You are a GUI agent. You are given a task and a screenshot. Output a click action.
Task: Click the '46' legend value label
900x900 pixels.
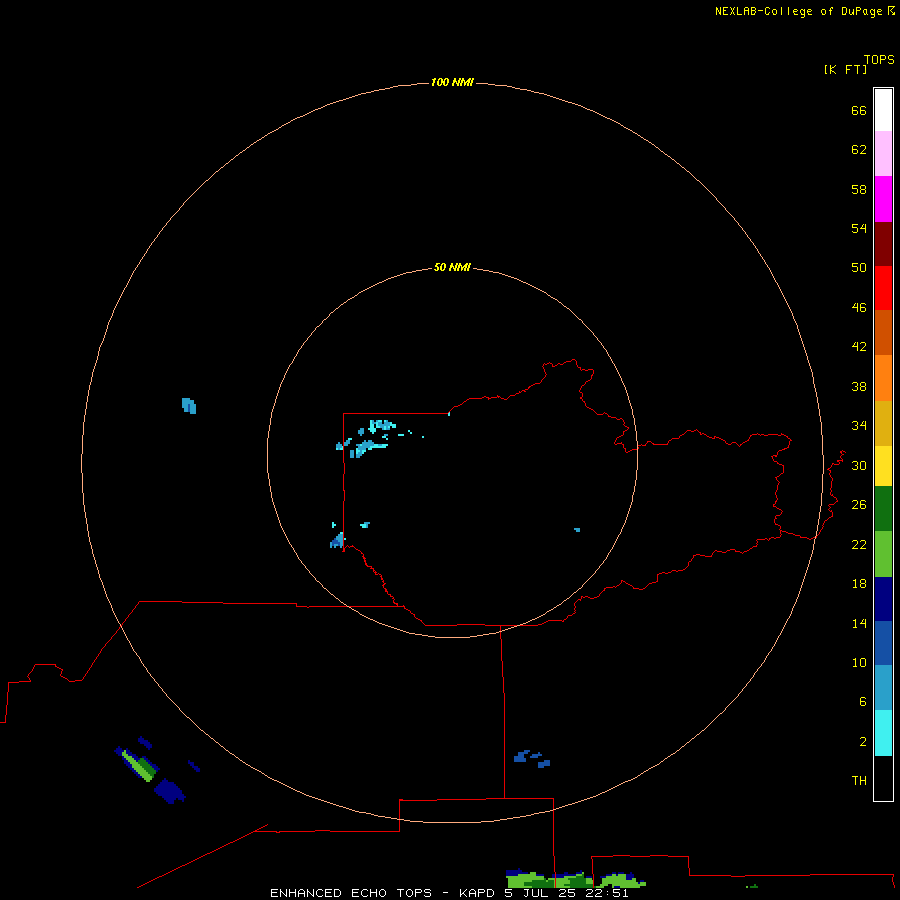859,307
